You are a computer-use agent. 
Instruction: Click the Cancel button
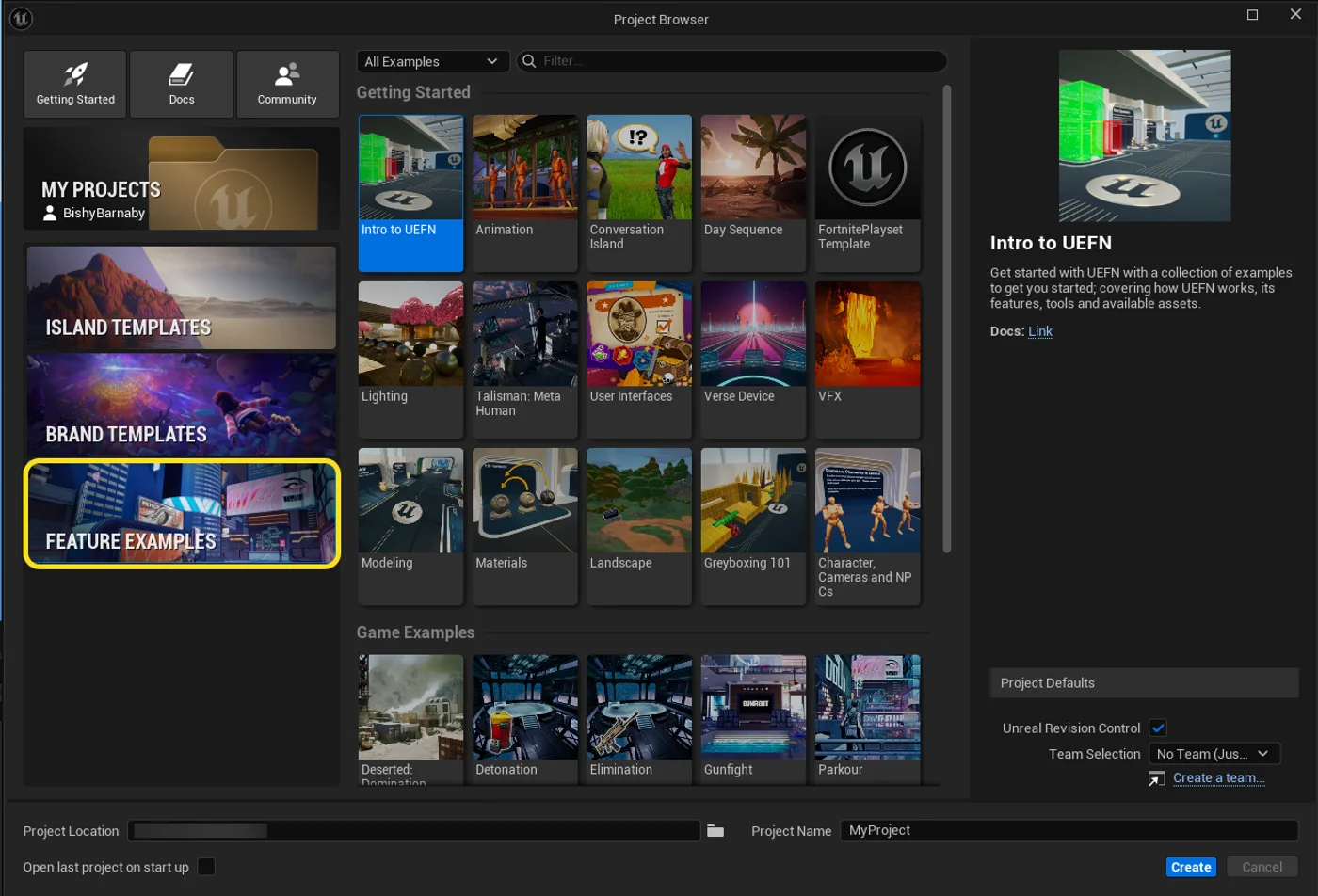[1262, 867]
